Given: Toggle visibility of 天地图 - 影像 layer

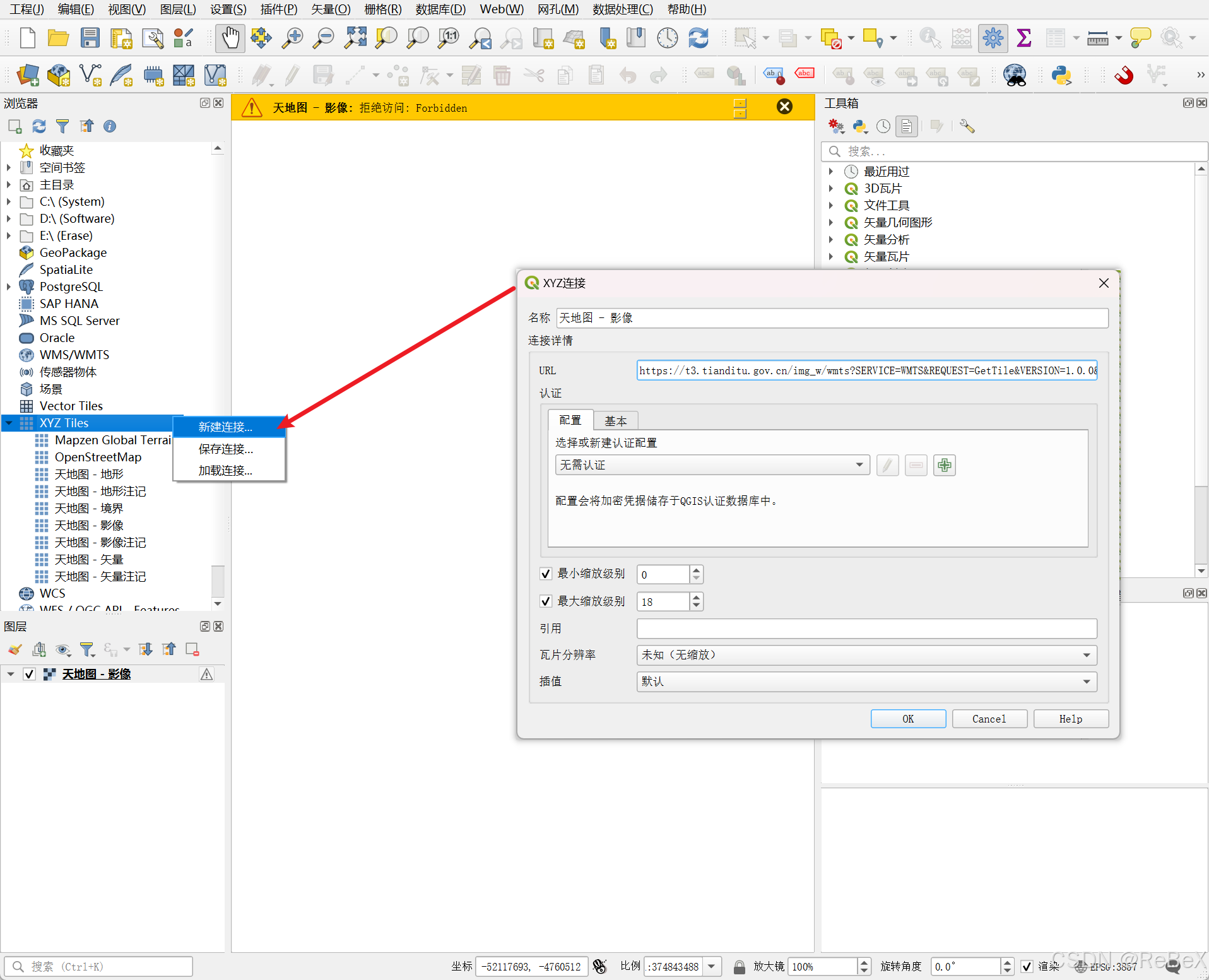Looking at the screenshot, I should point(29,674).
